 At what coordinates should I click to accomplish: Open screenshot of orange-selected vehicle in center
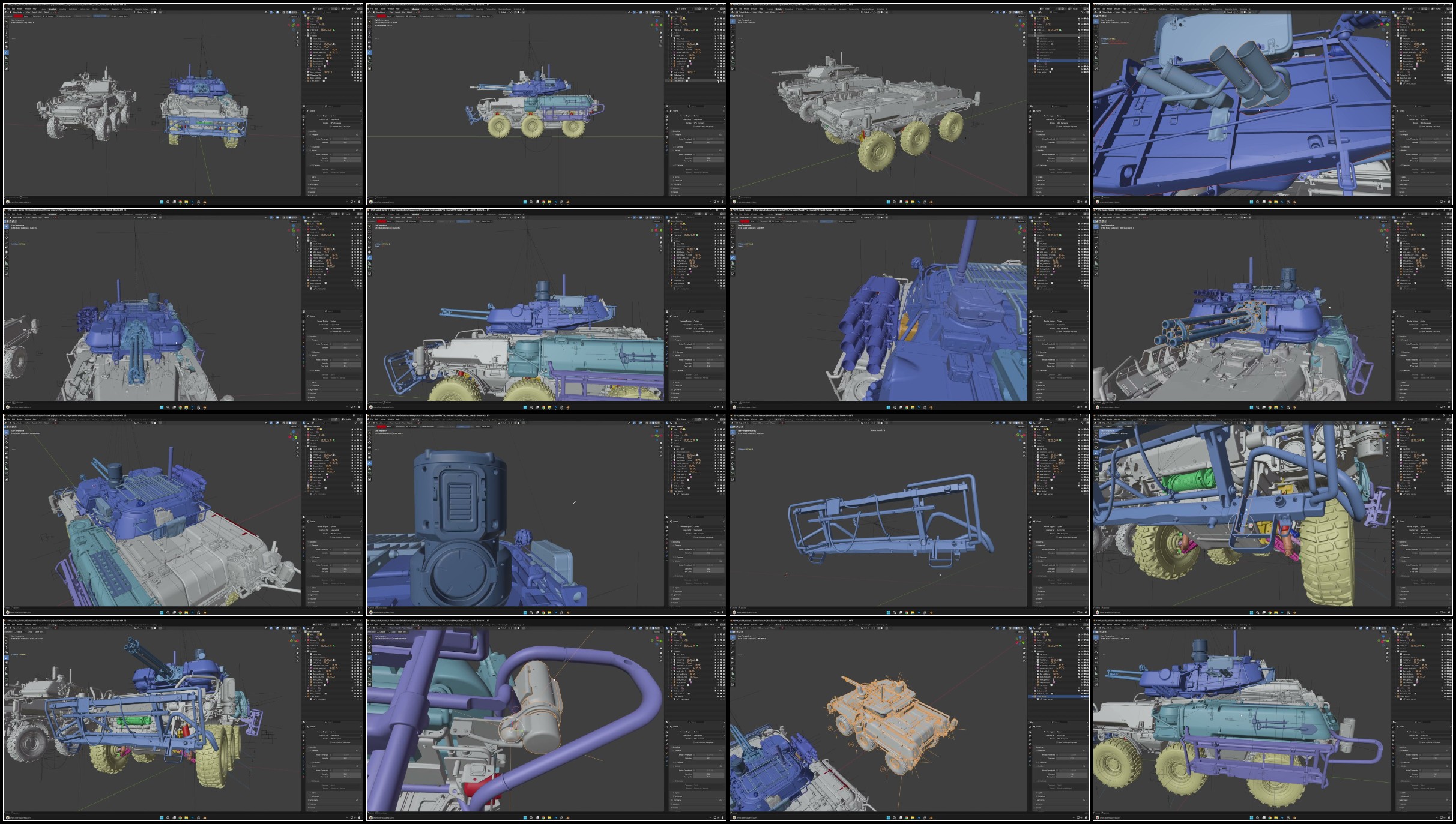(910, 720)
